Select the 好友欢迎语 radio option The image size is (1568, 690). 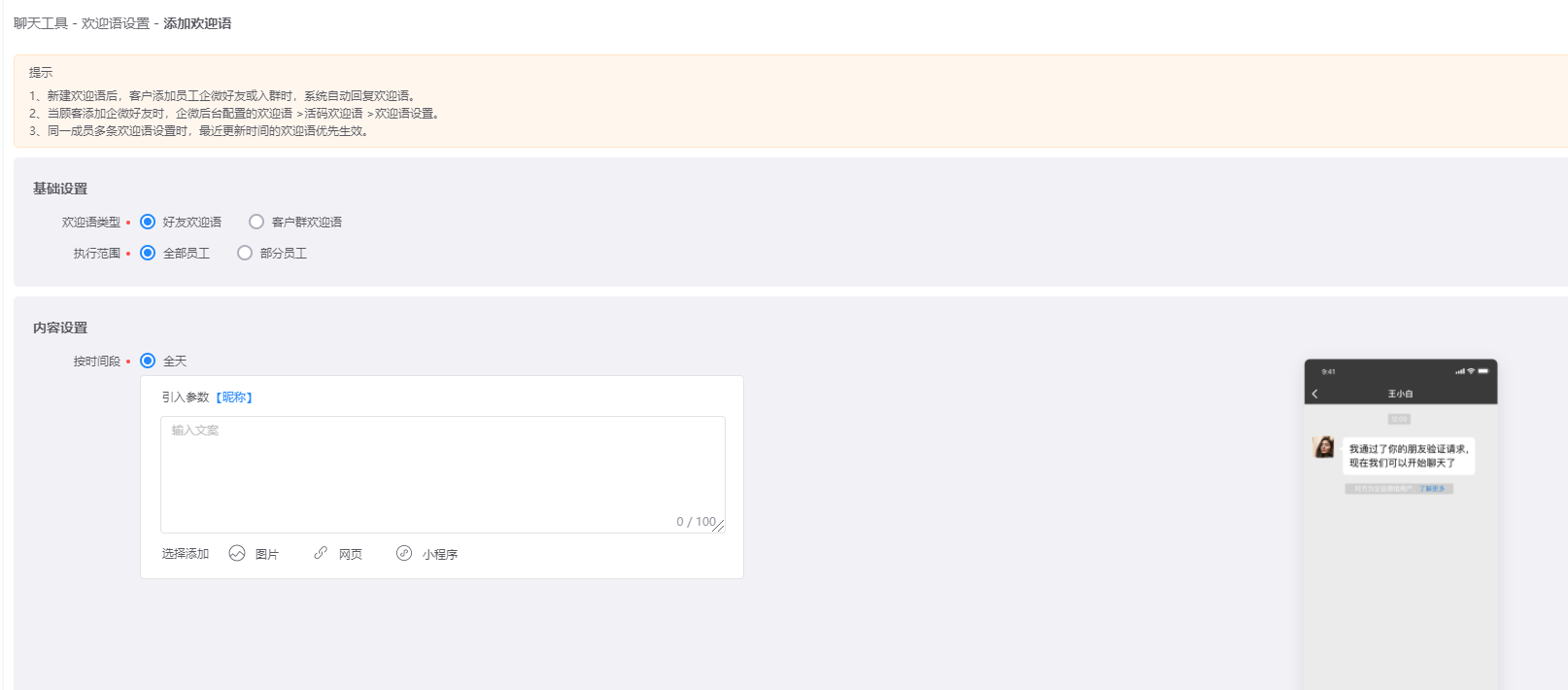(x=148, y=222)
